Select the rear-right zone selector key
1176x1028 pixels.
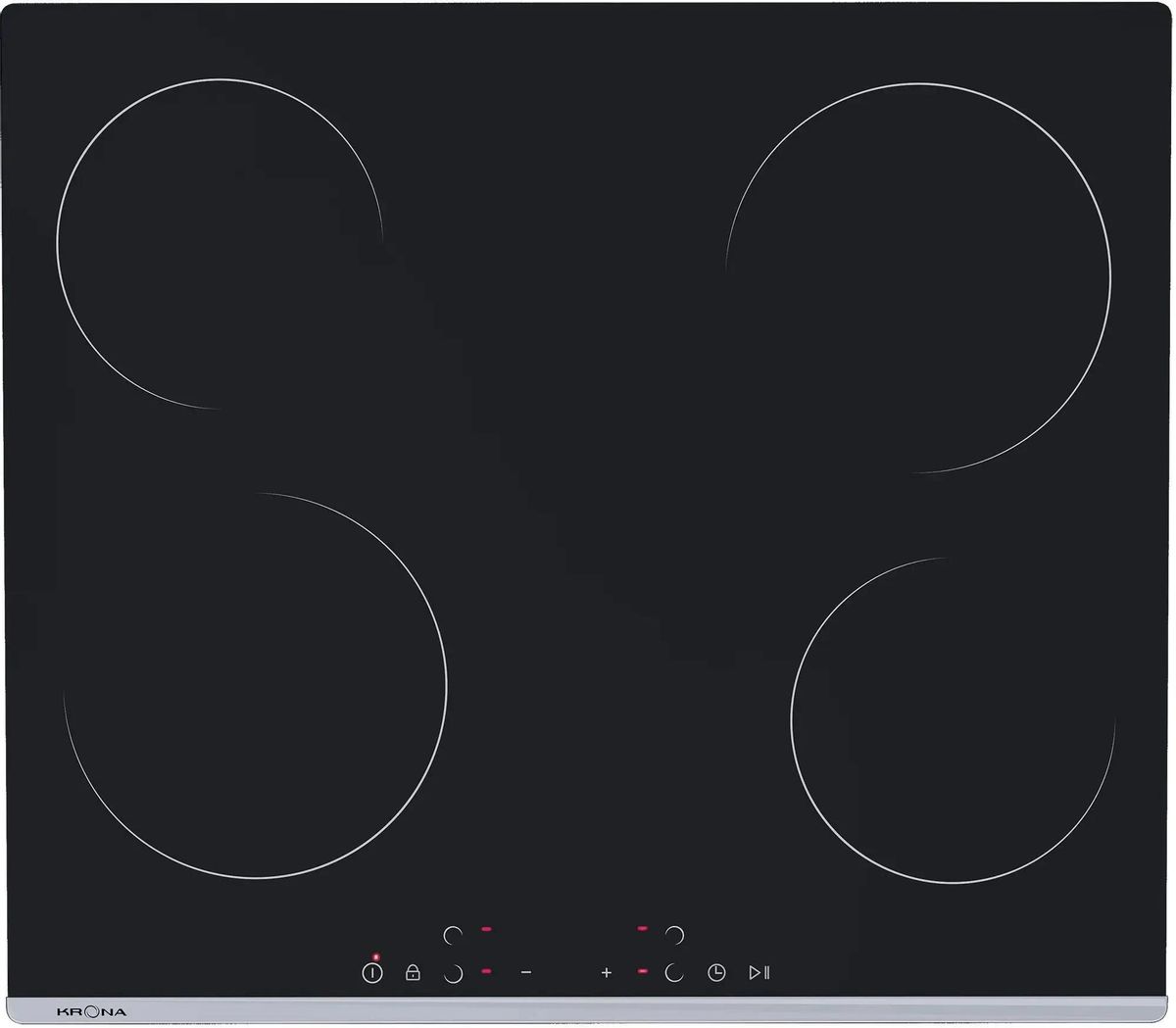[674, 935]
